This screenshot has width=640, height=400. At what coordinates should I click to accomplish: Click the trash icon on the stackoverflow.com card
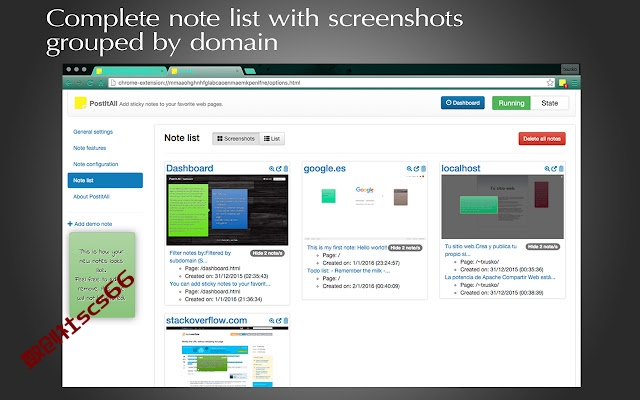(x=286, y=321)
